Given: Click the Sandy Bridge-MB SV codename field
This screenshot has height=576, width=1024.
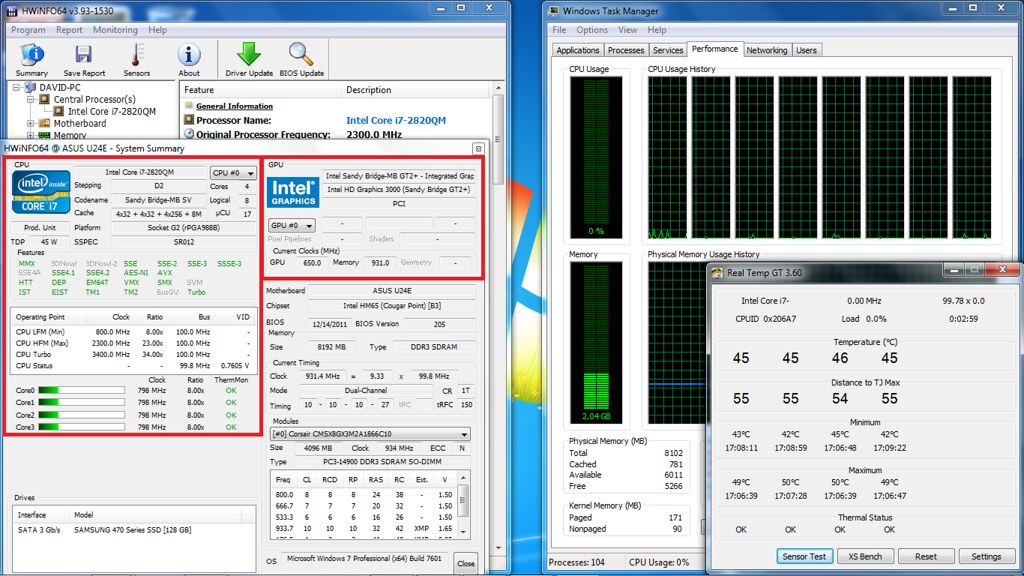Looking at the screenshot, I should tap(158, 200).
